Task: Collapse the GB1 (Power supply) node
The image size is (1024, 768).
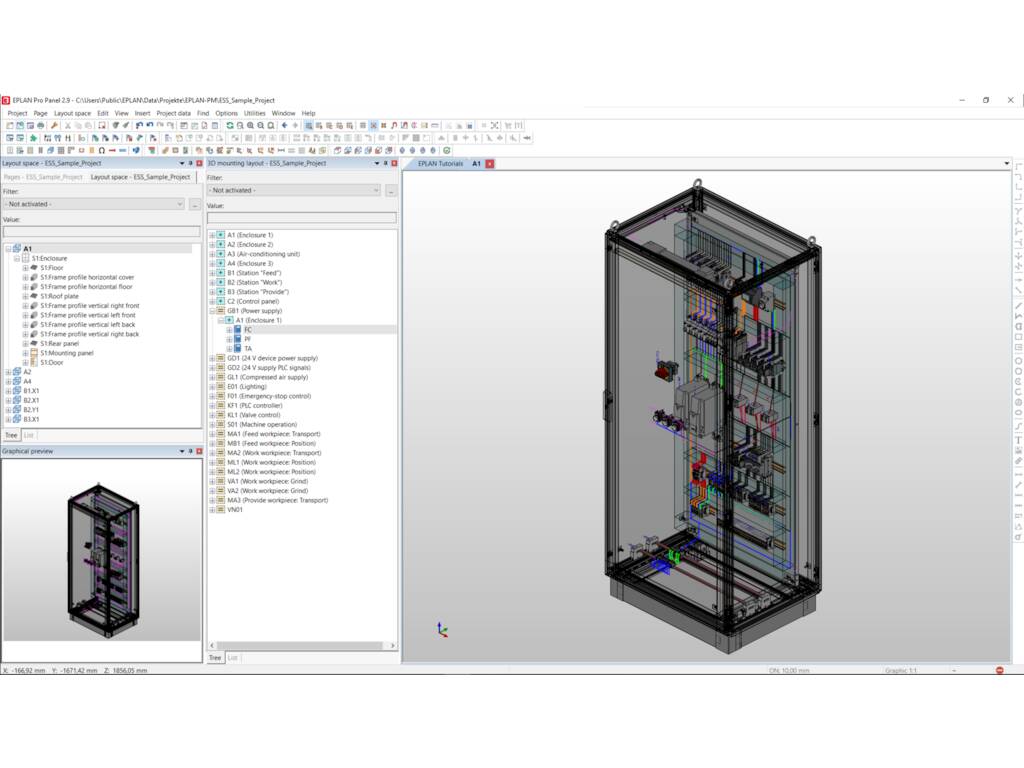Action: point(212,311)
